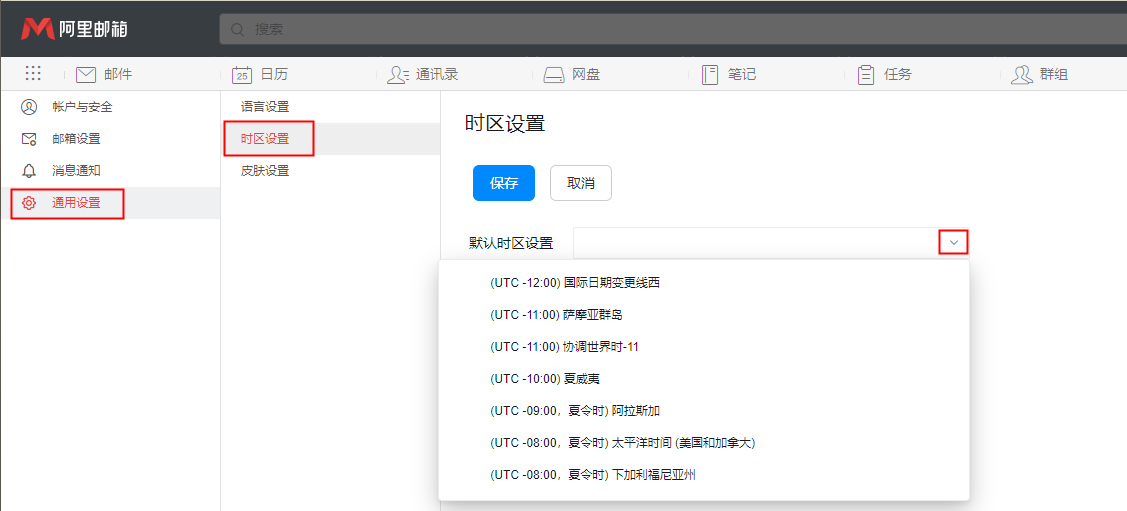Open the Netdisk drive icon
Image resolution: width=1127 pixels, height=511 pixels.
pyautogui.click(x=554, y=74)
